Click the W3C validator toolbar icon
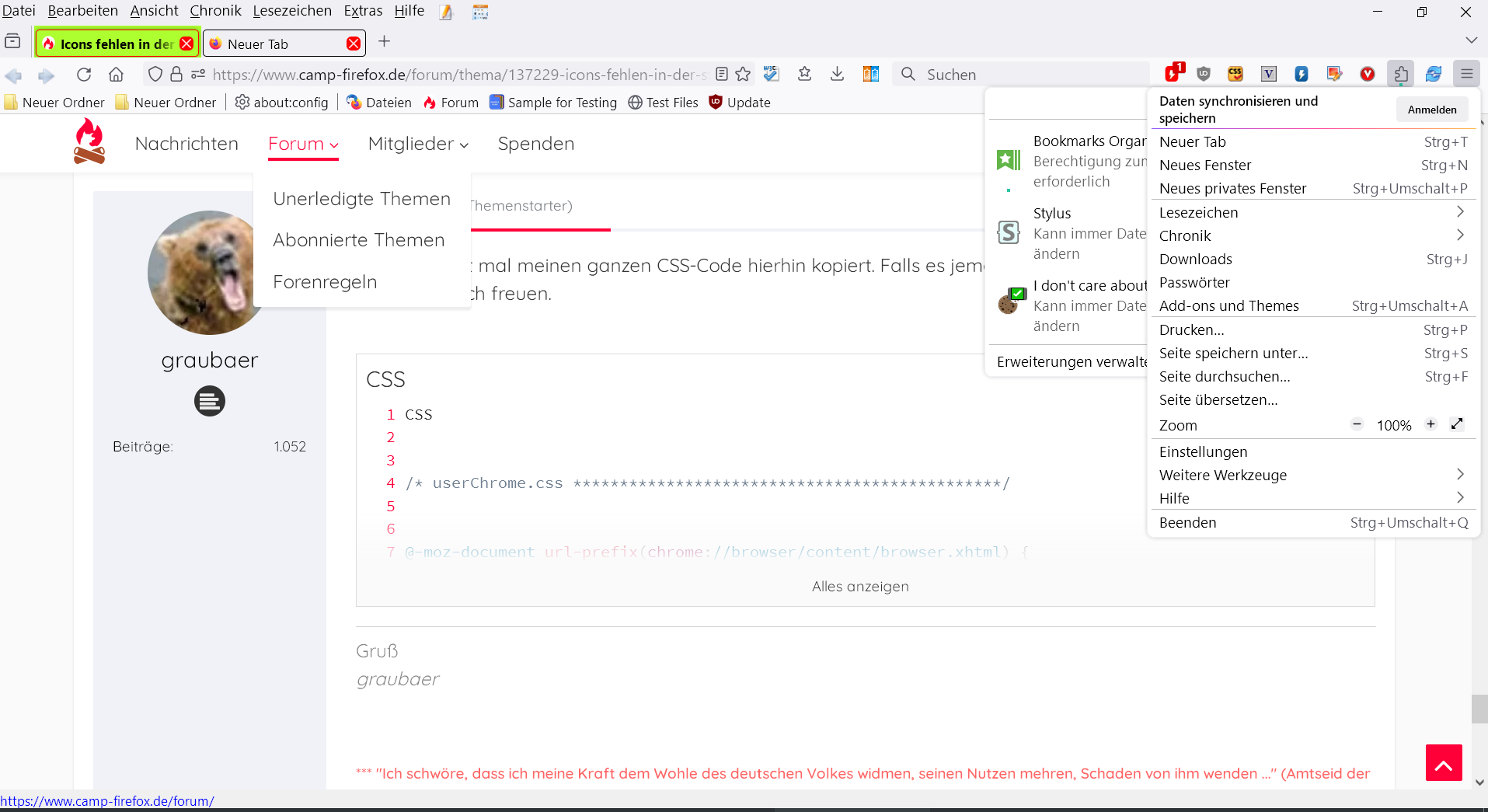Viewport: 1488px width, 812px height. point(772,74)
